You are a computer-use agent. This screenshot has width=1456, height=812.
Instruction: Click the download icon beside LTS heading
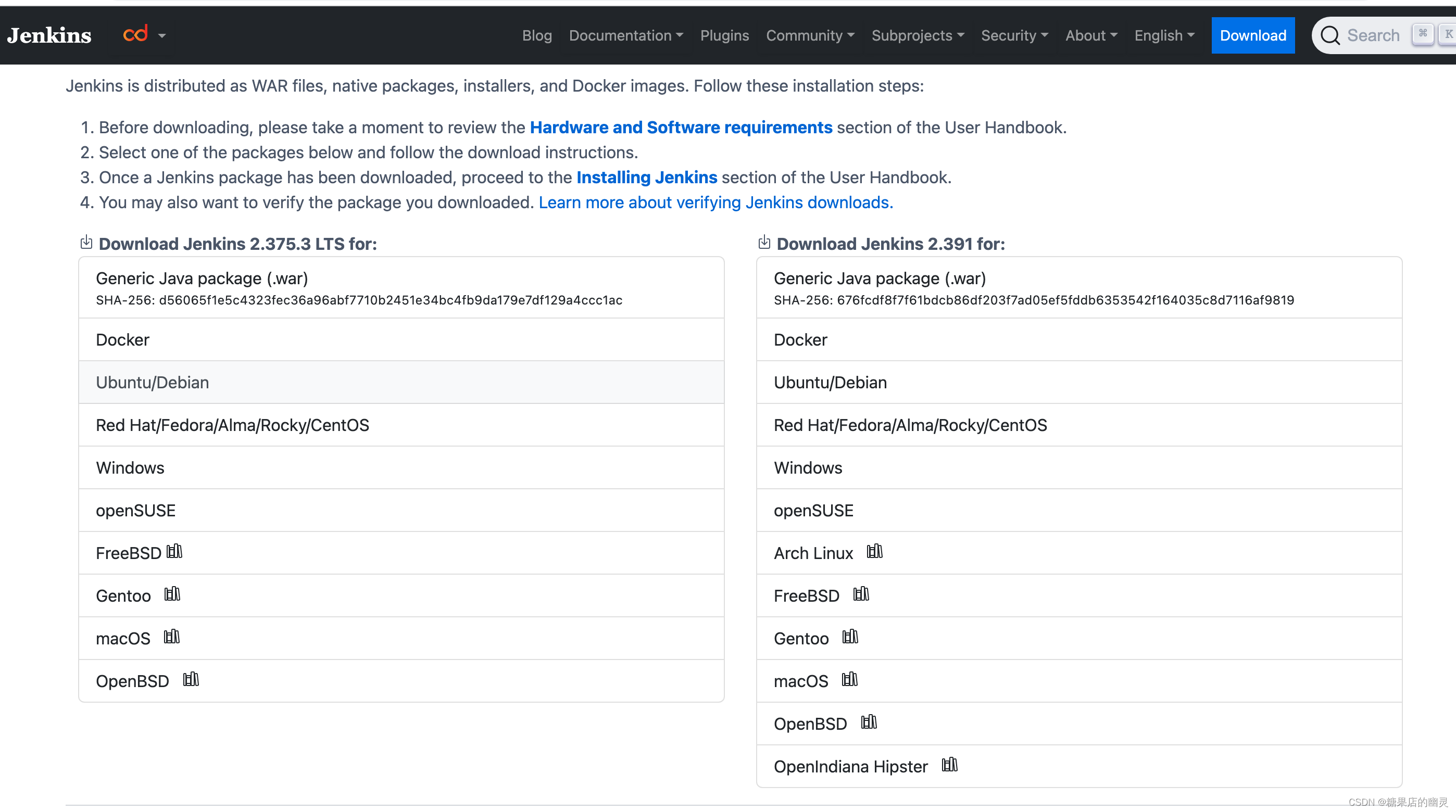(x=86, y=243)
